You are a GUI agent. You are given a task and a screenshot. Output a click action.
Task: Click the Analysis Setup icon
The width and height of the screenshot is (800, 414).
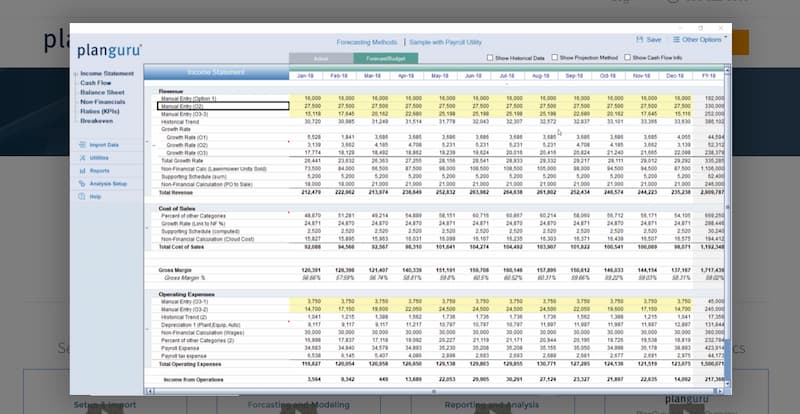(x=82, y=183)
